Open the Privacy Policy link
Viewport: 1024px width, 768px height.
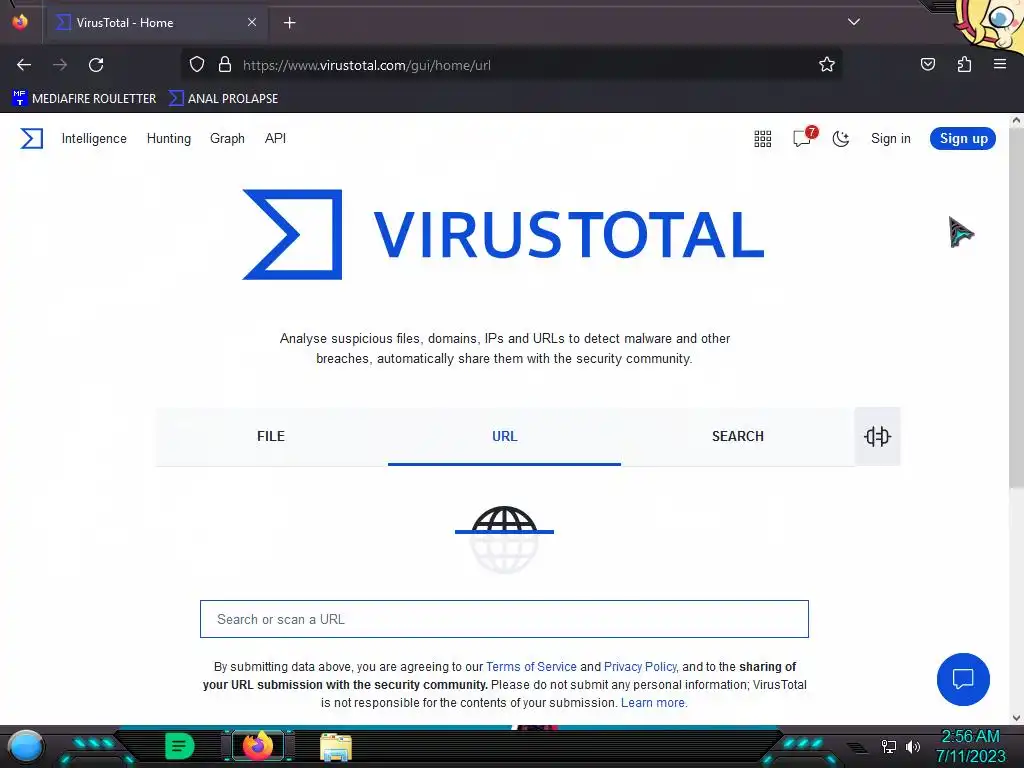[x=640, y=667]
